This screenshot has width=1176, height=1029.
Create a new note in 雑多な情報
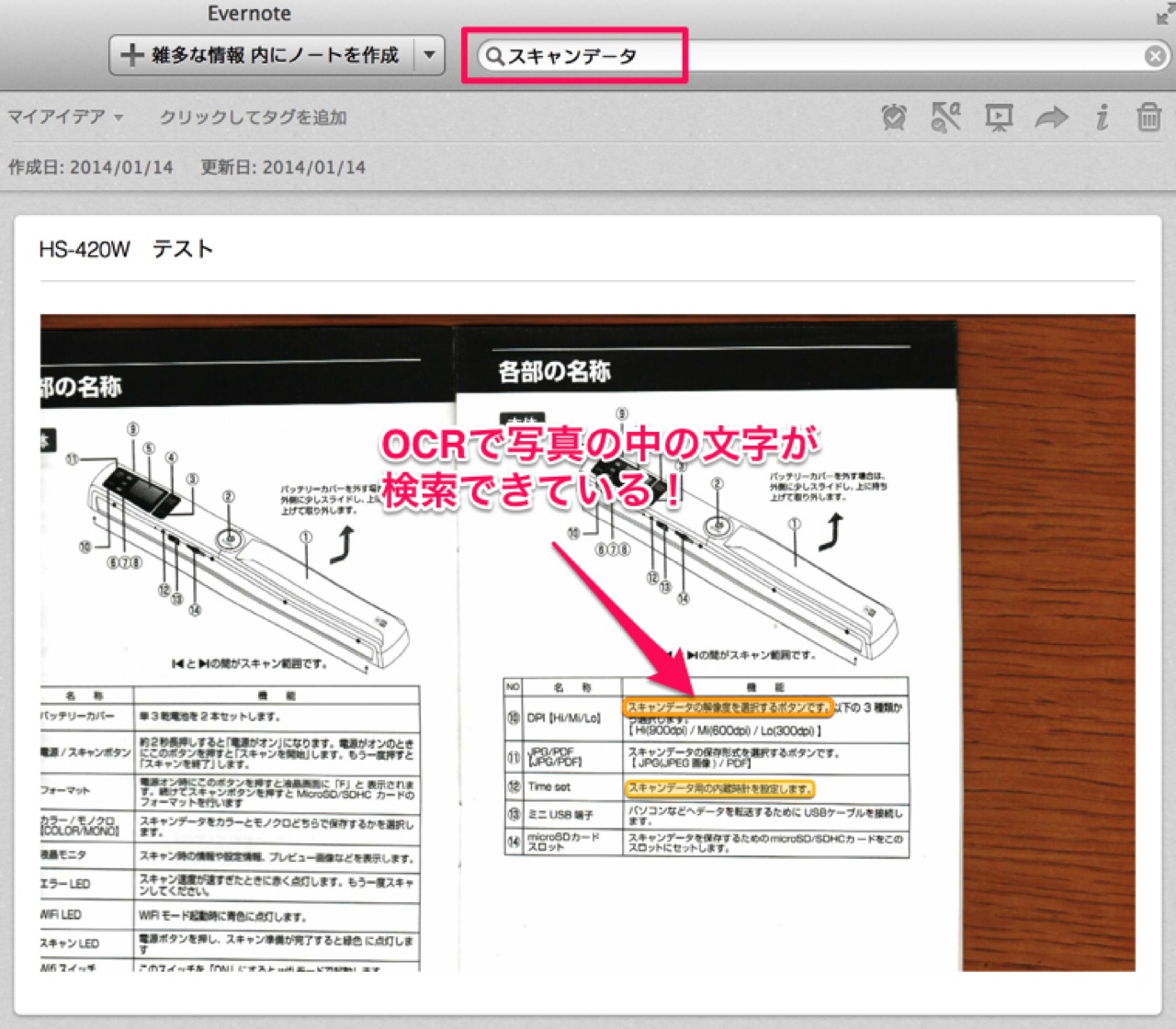[262, 56]
